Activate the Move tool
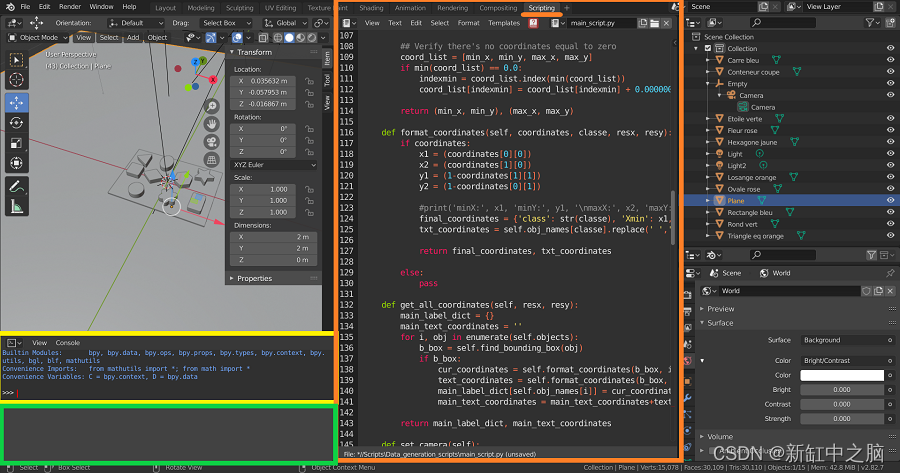 point(17,103)
